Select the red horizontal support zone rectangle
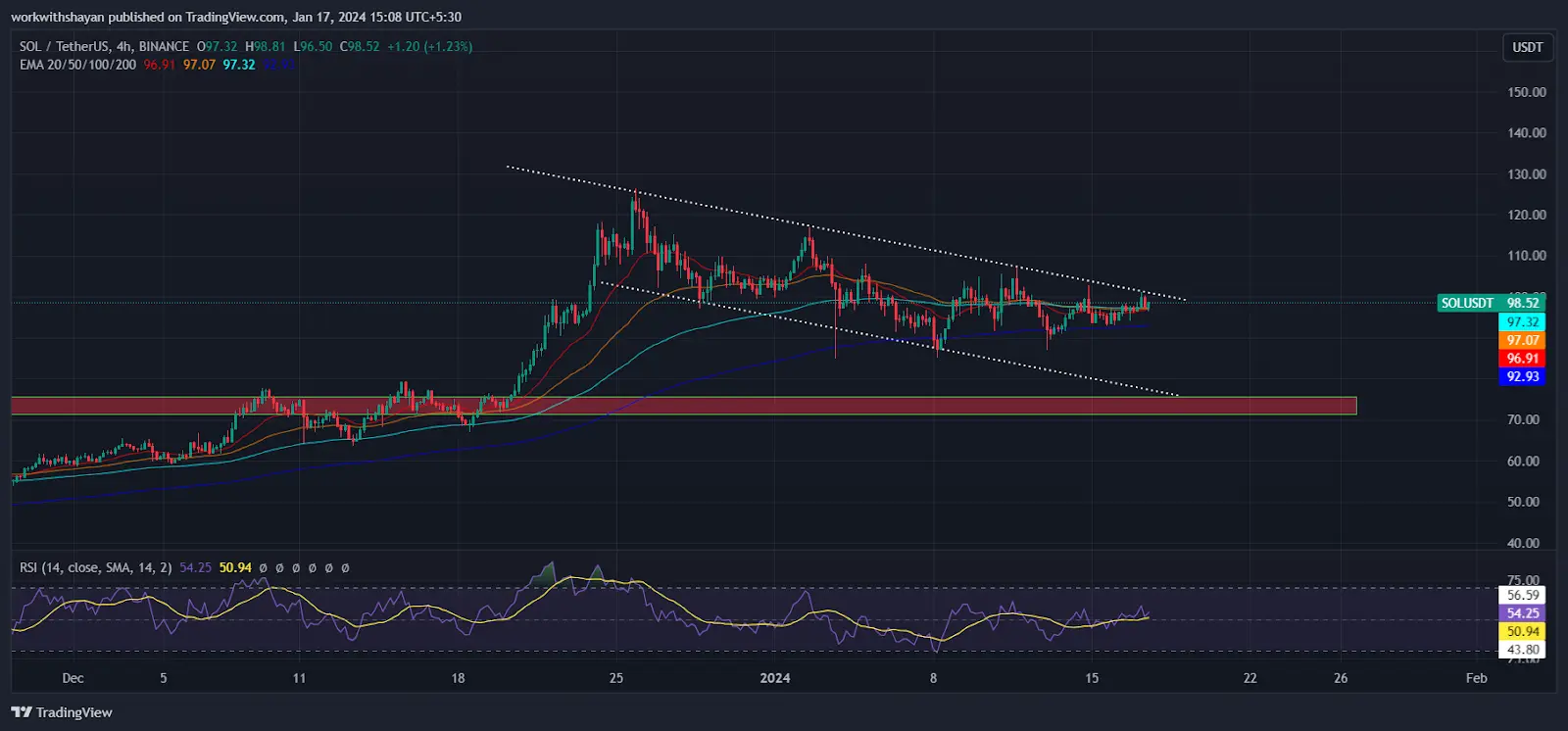The height and width of the screenshot is (731, 1568). pyautogui.click(x=684, y=406)
